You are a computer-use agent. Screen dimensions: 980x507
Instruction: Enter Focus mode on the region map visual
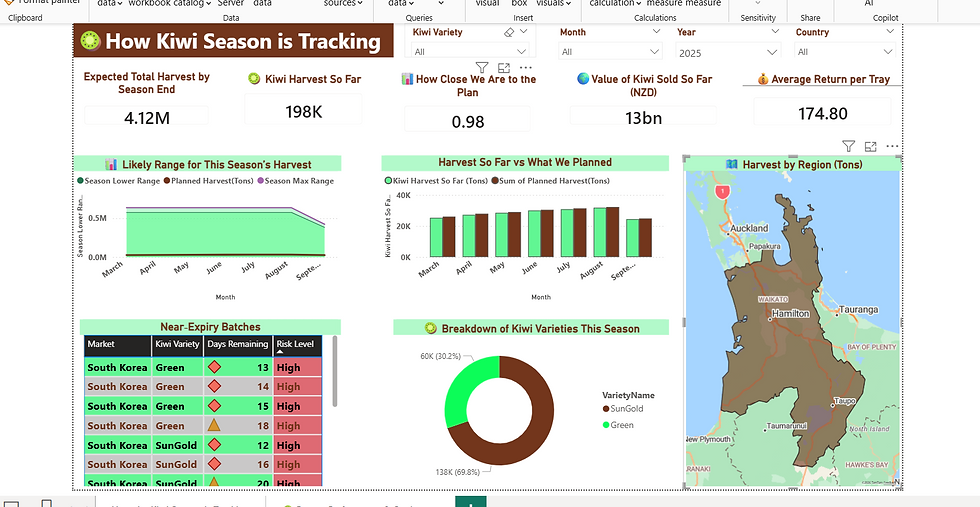coord(871,146)
